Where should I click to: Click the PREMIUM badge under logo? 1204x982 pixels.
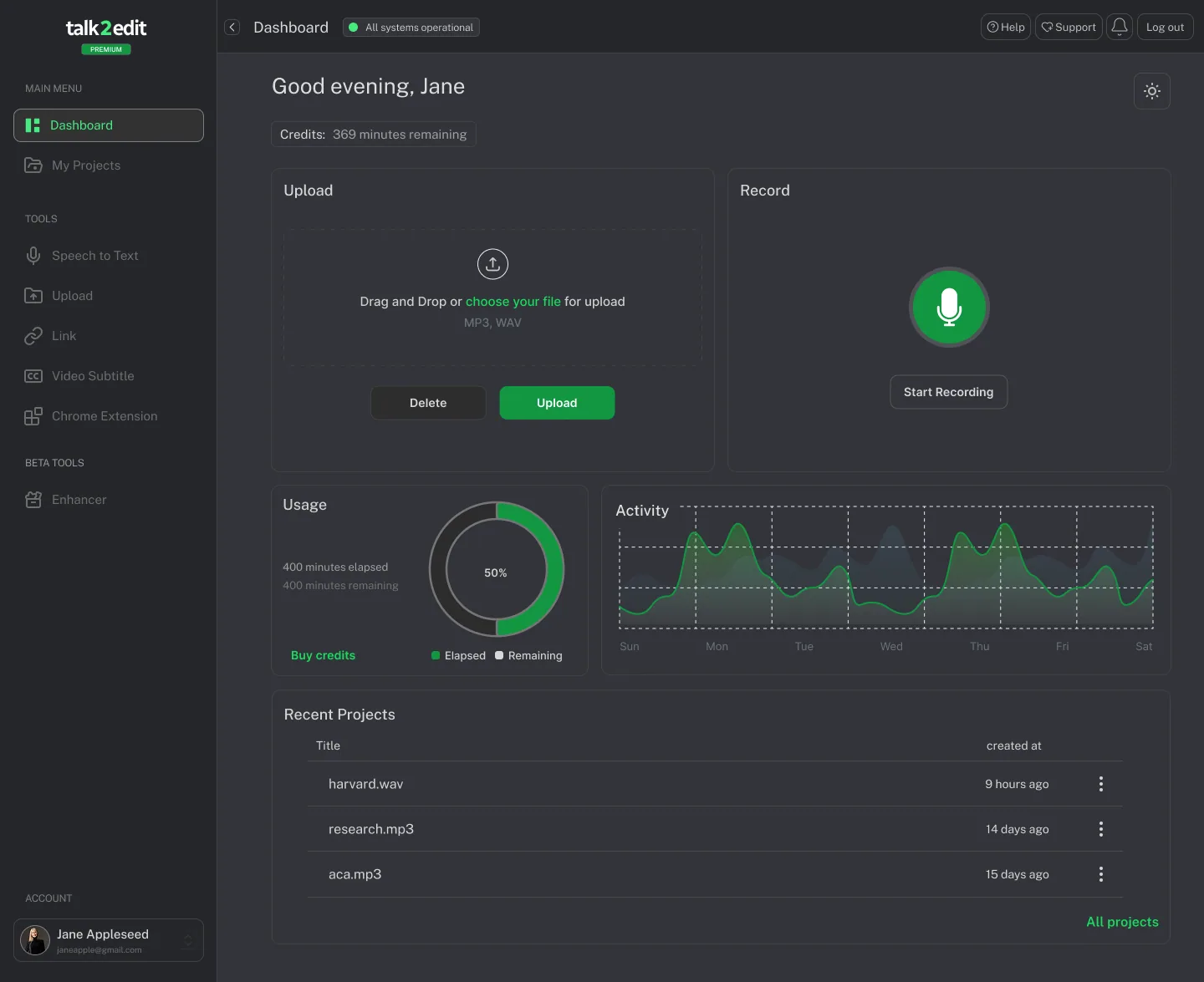(106, 49)
